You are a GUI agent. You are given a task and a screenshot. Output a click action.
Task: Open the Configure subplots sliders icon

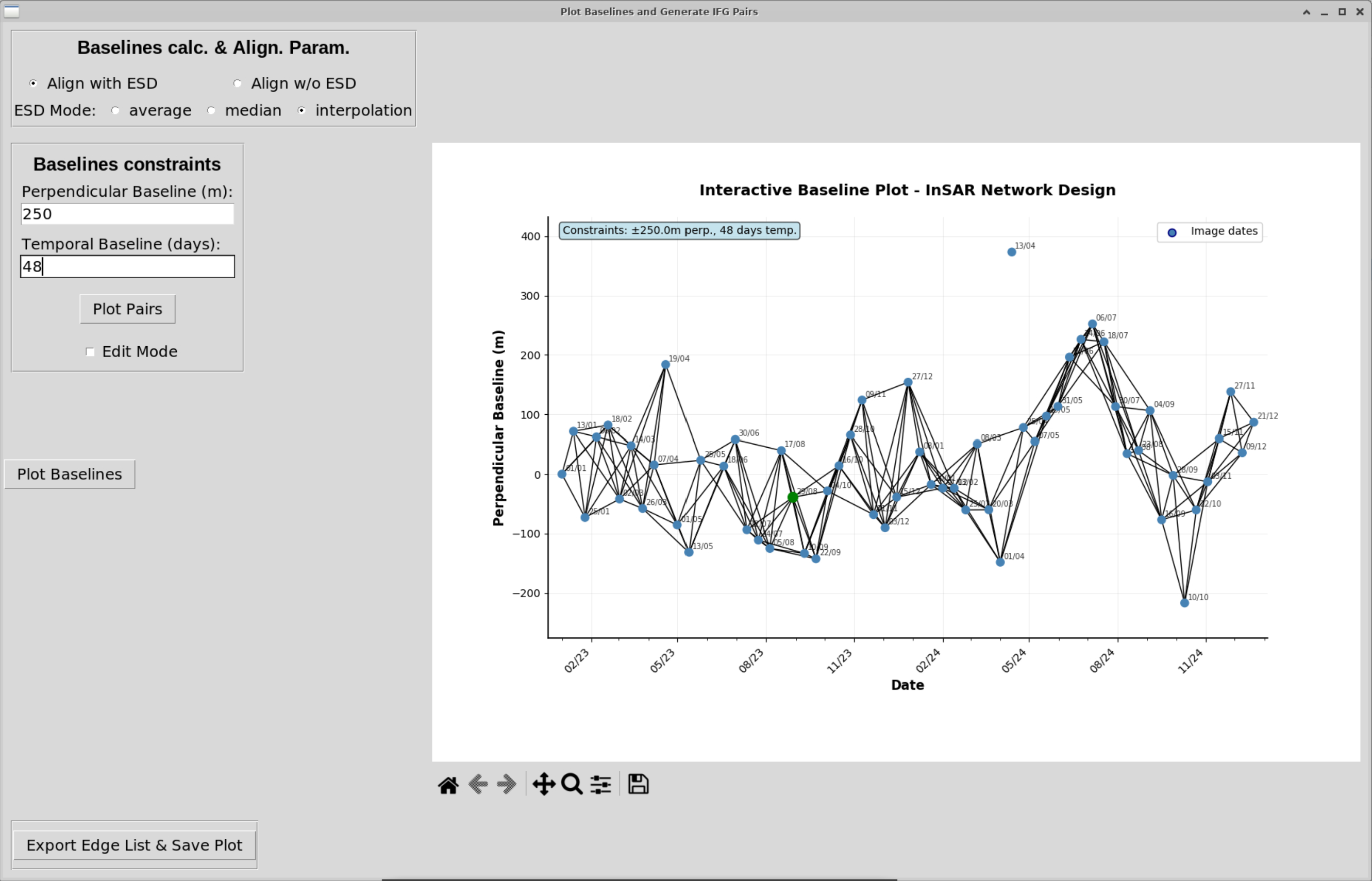coord(601,784)
